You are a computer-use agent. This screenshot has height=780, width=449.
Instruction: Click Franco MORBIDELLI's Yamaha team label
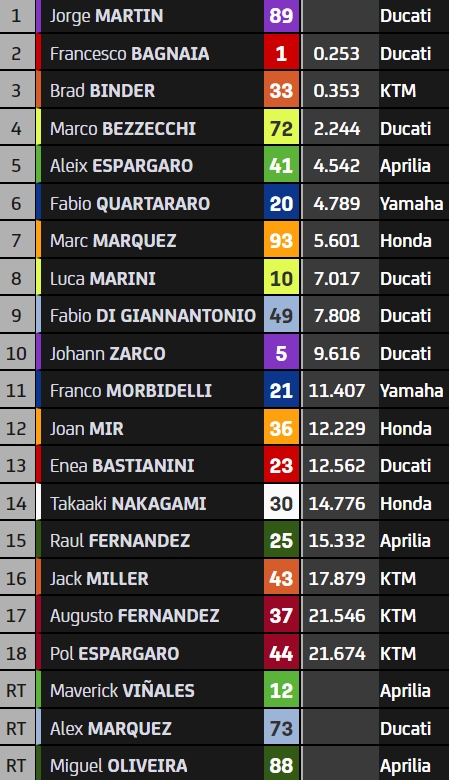(412, 391)
